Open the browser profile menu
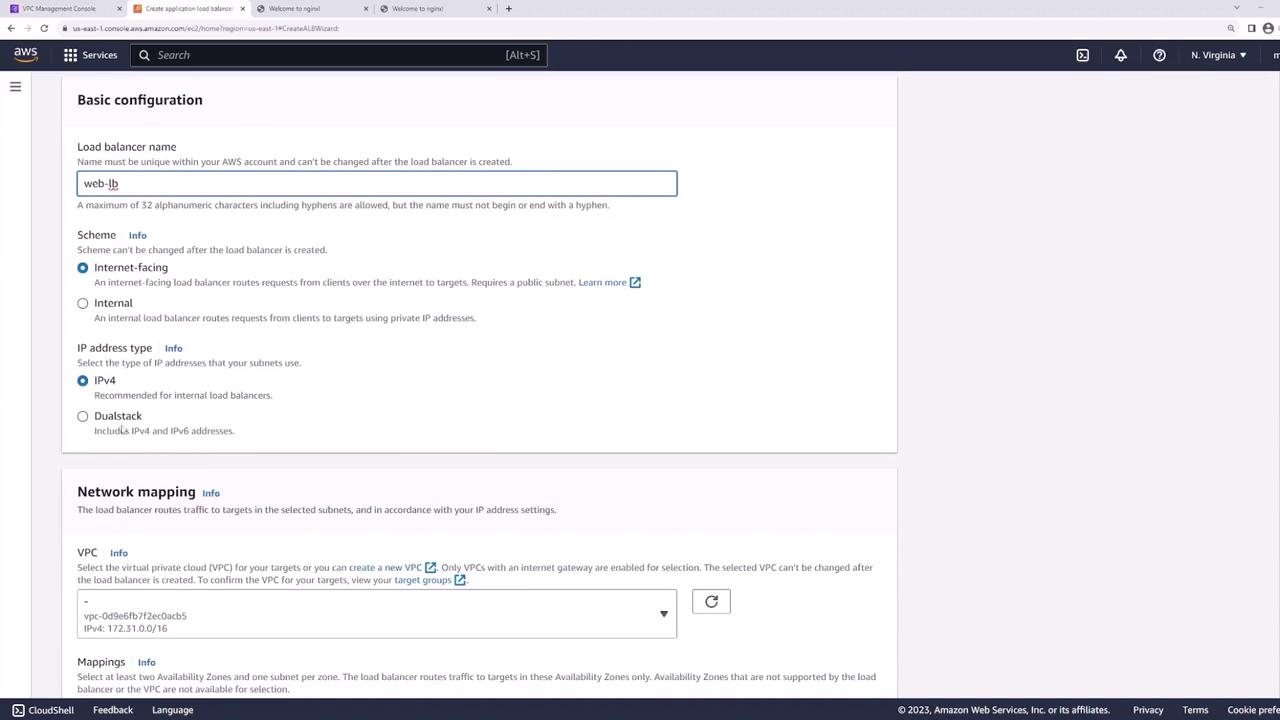The width and height of the screenshot is (1280, 720). (x=1268, y=28)
